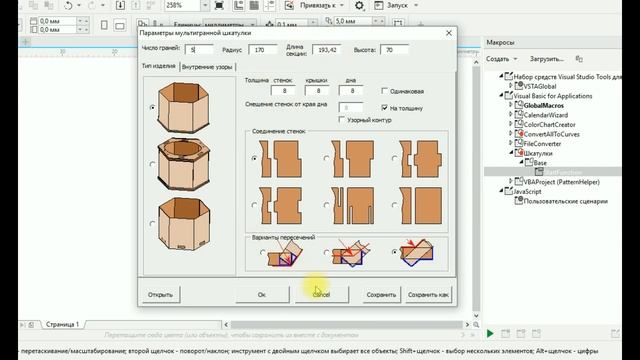
Task: Choose the plain bottom-right wall joint
Action: click(394, 205)
